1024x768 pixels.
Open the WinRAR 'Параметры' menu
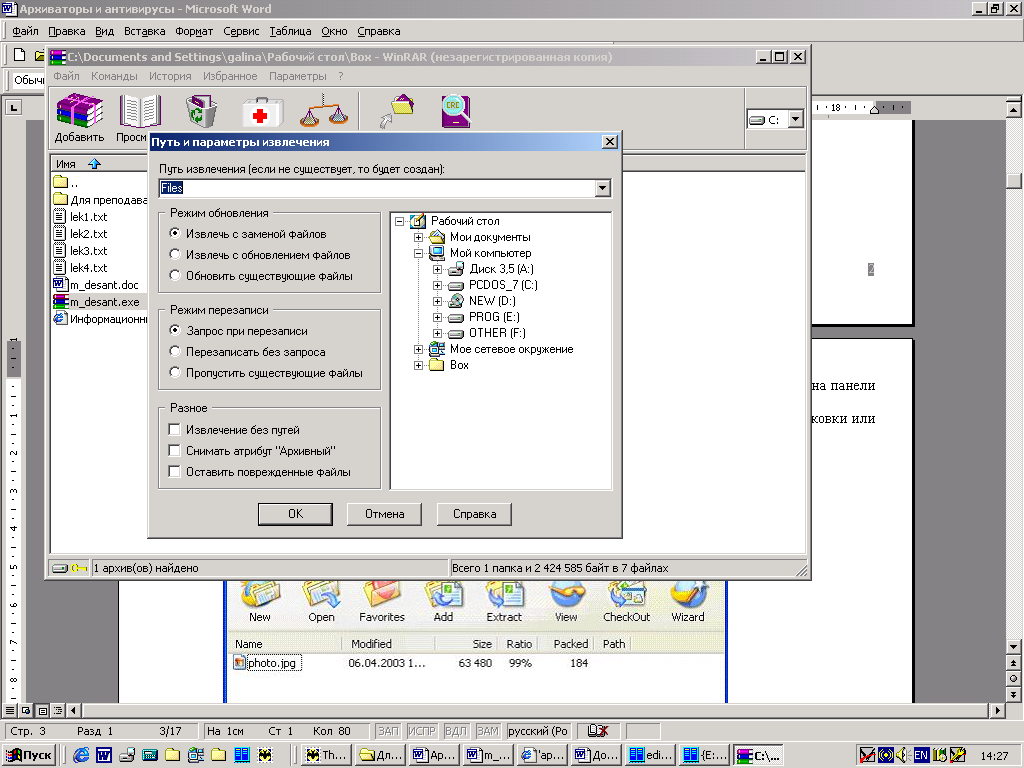298,76
